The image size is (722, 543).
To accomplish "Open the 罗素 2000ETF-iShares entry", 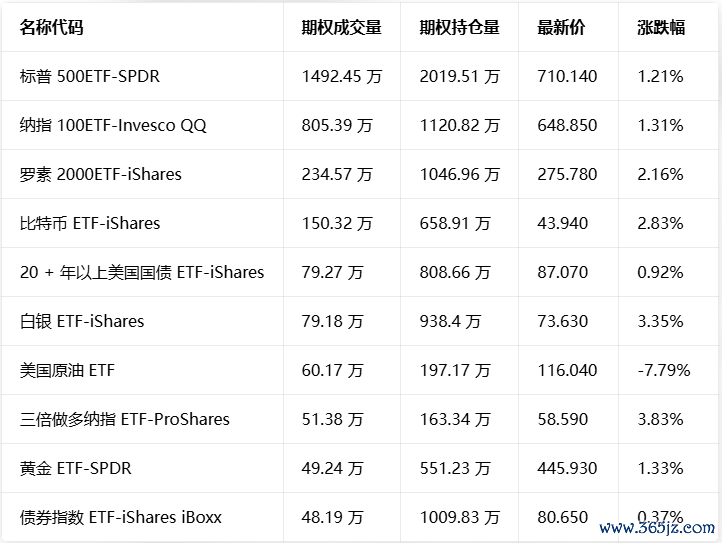I will pyautogui.click(x=101, y=174).
